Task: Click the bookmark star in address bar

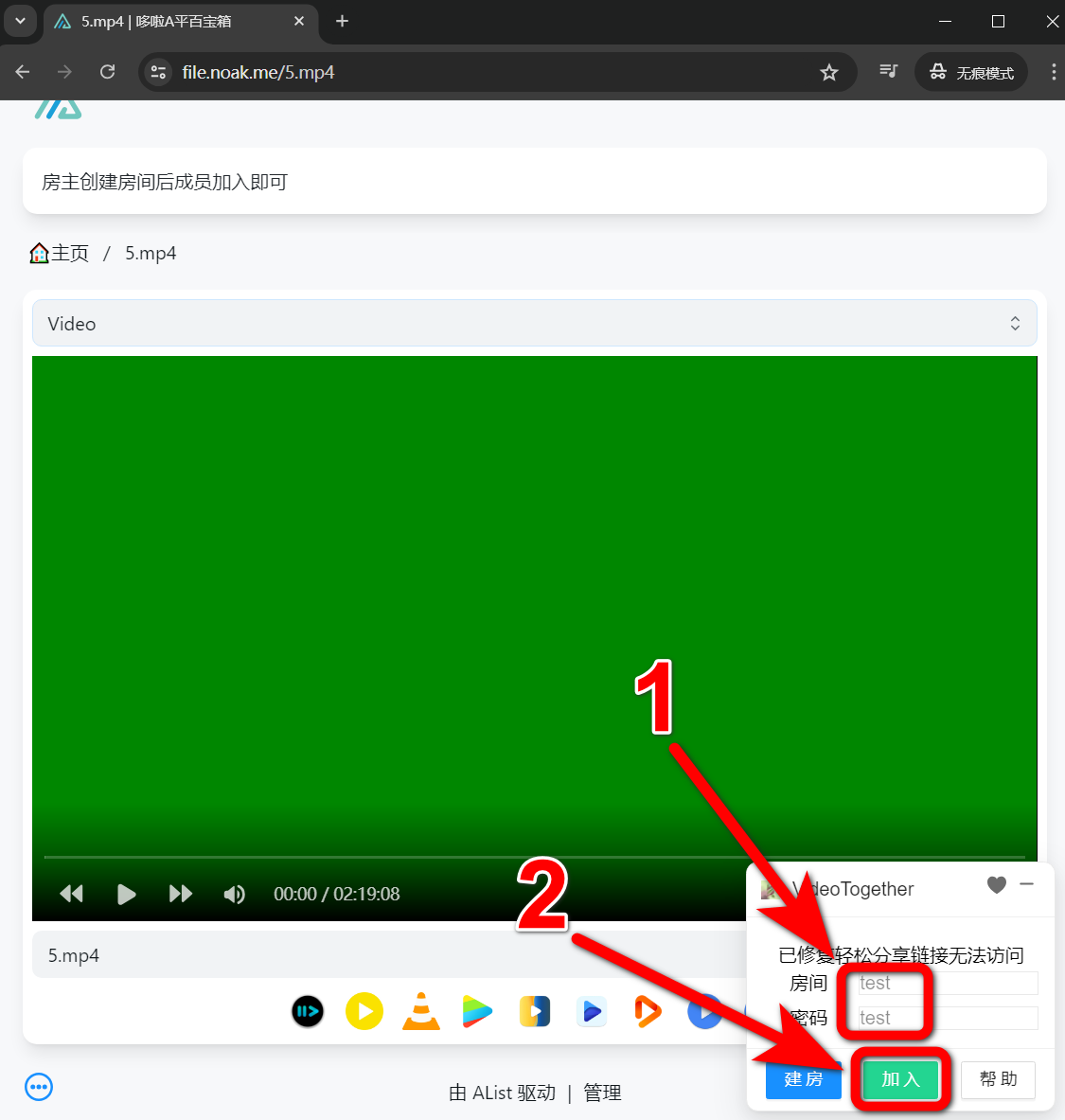Action: coord(829,73)
